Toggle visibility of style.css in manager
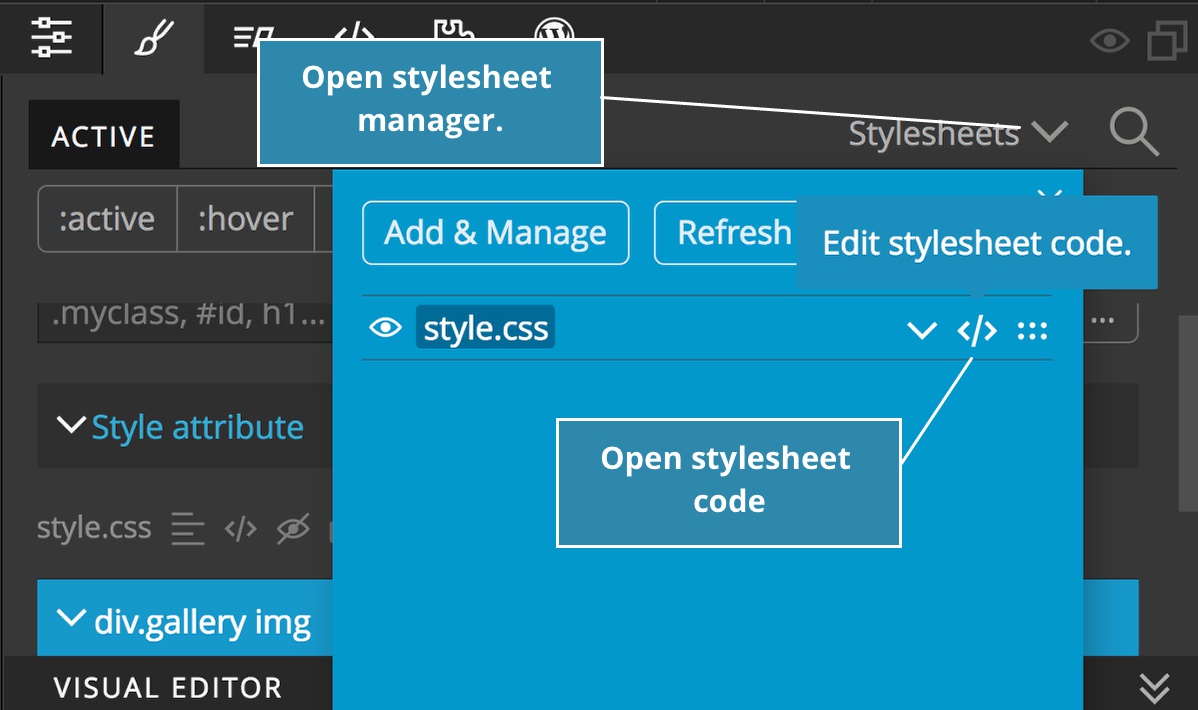1198x710 pixels. point(385,328)
